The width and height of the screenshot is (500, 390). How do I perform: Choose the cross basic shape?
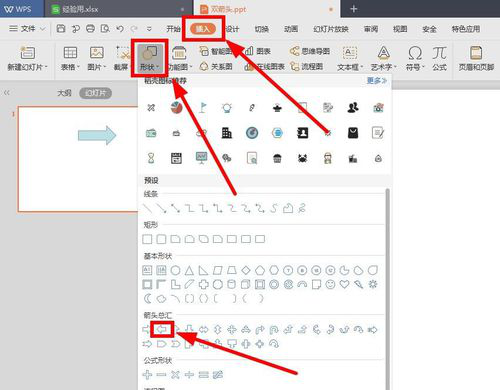pos(203,284)
